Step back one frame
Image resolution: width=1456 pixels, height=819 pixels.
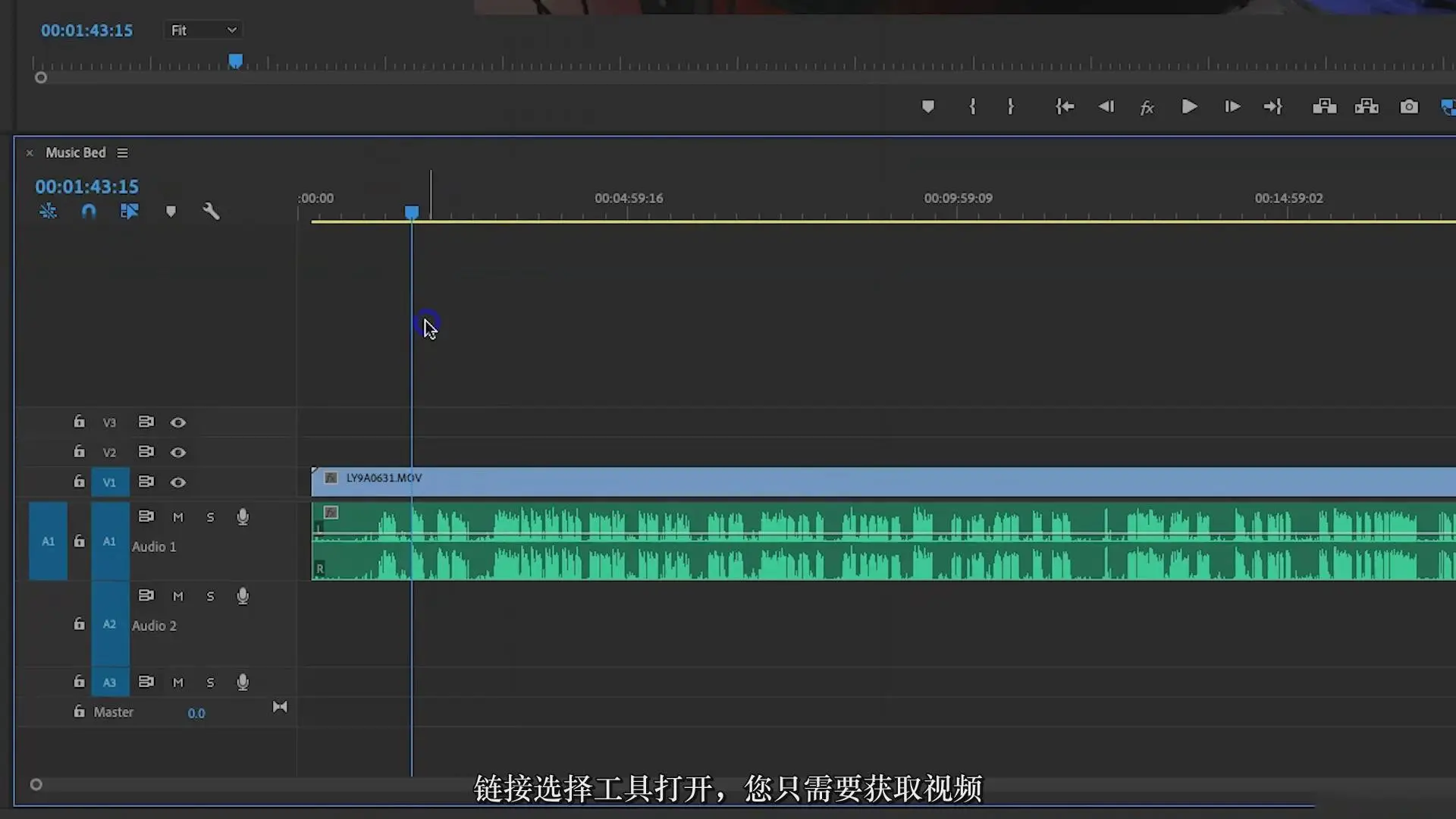(1106, 107)
